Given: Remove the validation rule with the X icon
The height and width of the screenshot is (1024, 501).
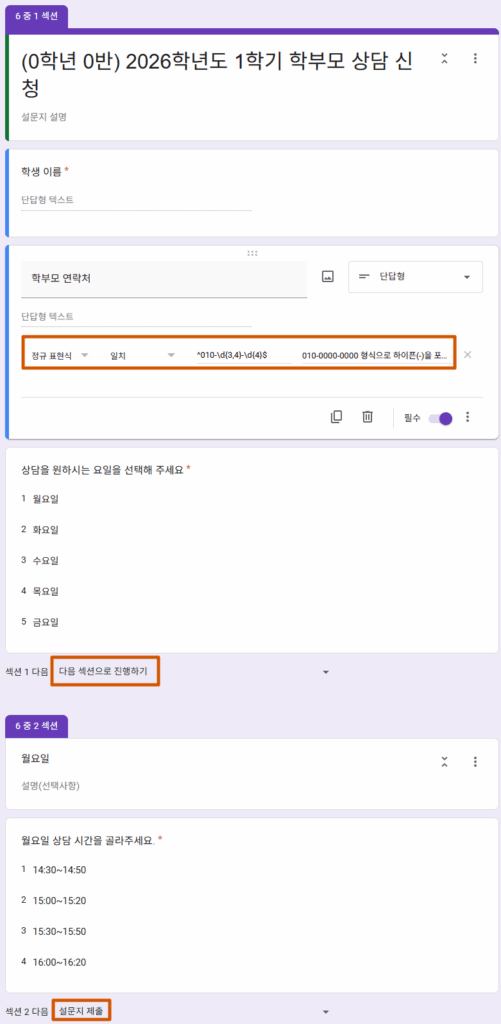Looking at the screenshot, I should pyautogui.click(x=467, y=355).
